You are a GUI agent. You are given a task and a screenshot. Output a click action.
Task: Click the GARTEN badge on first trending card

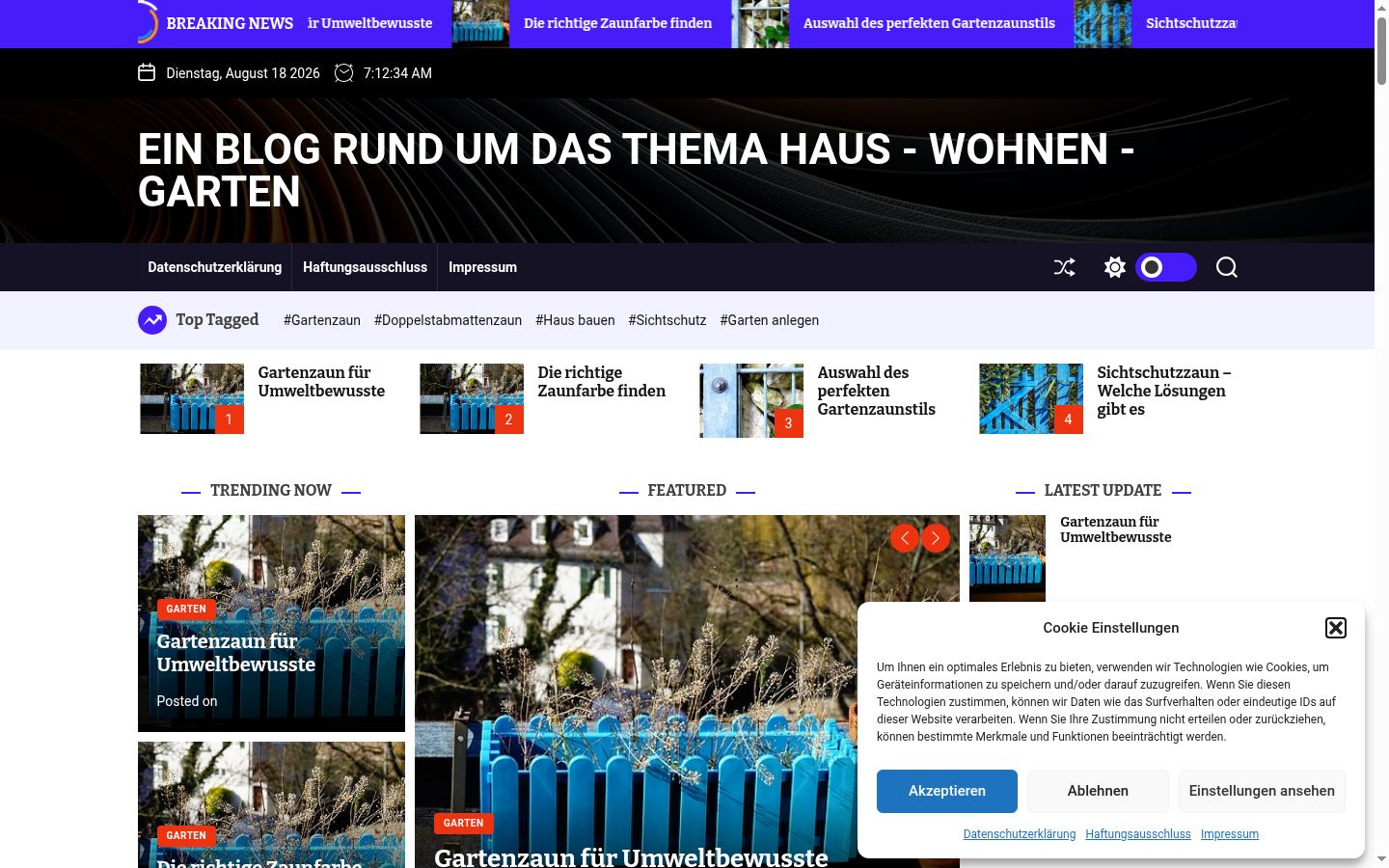click(186, 610)
